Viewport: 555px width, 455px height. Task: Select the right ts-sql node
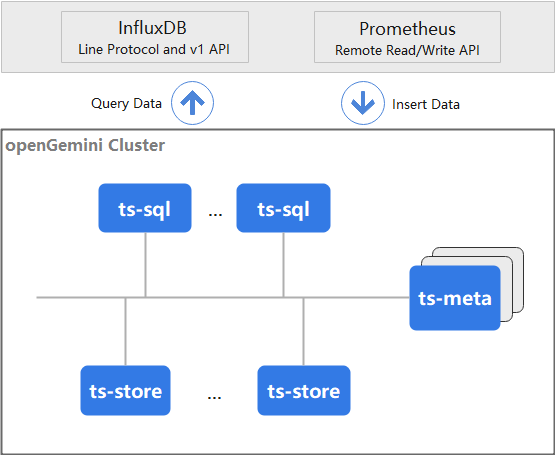284,208
